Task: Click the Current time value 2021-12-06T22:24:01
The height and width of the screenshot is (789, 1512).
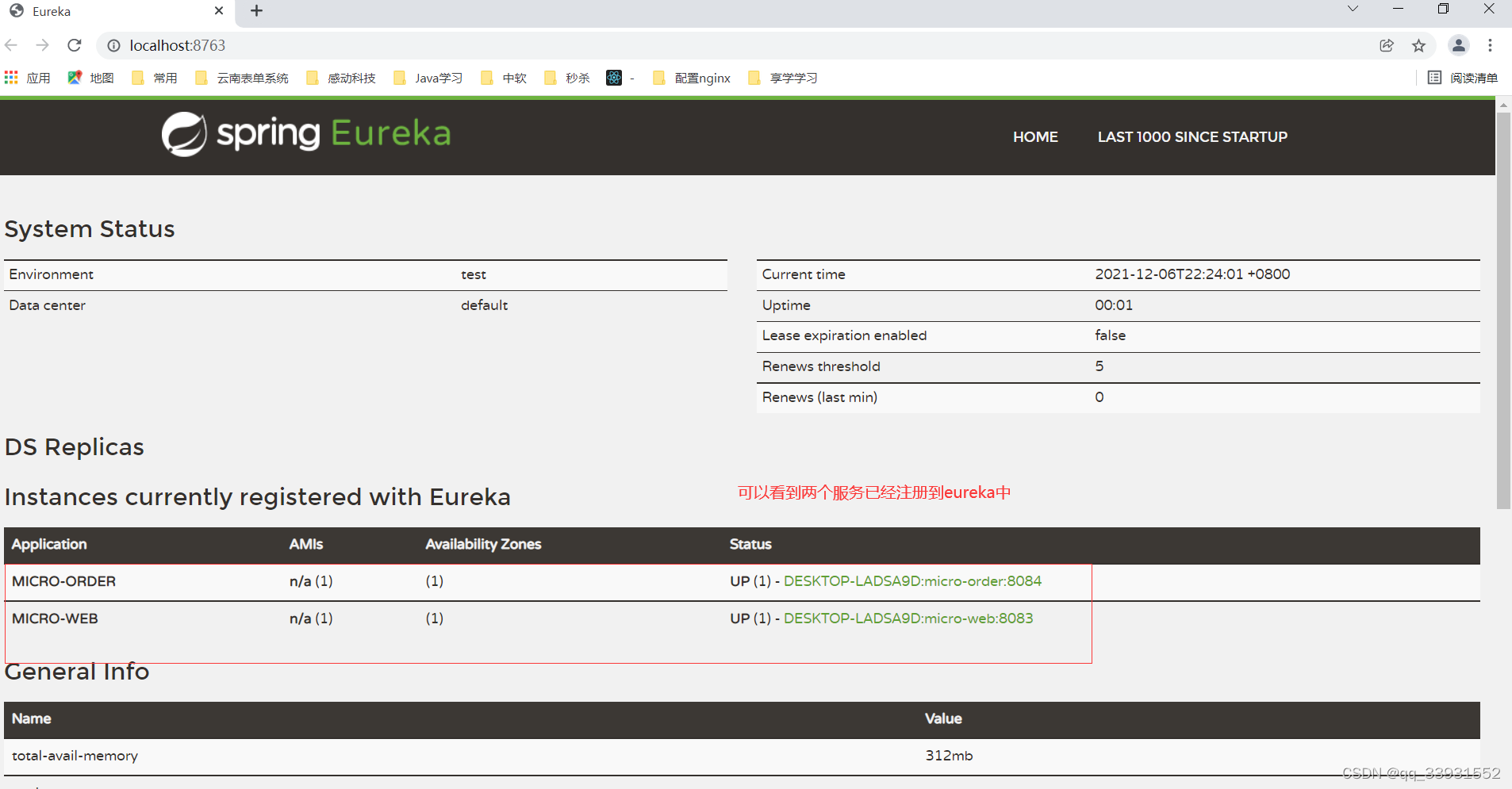Action: tap(1192, 274)
